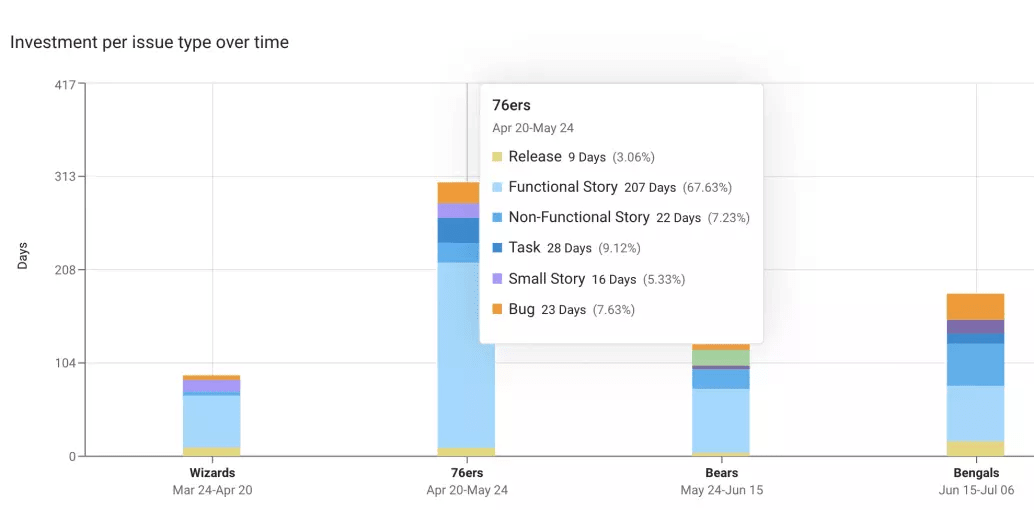
Task: Click the Bengals sprint axis label
Action: (x=976, y=473)
